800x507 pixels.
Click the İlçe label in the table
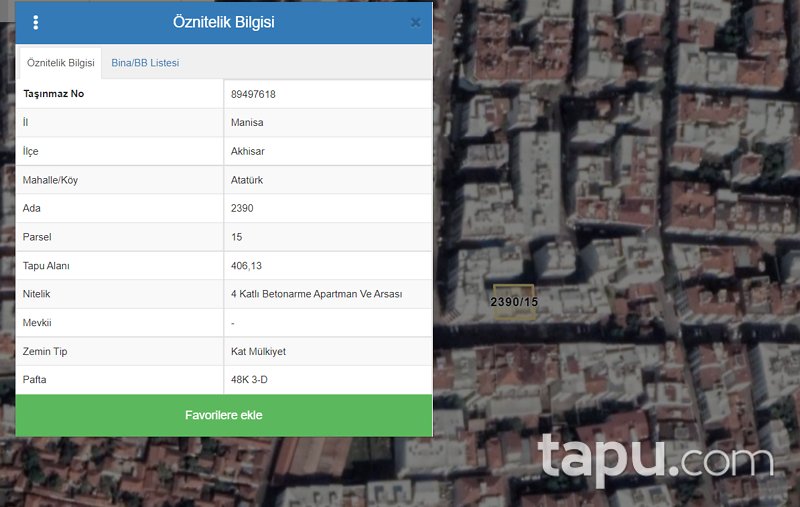point(30,151)
